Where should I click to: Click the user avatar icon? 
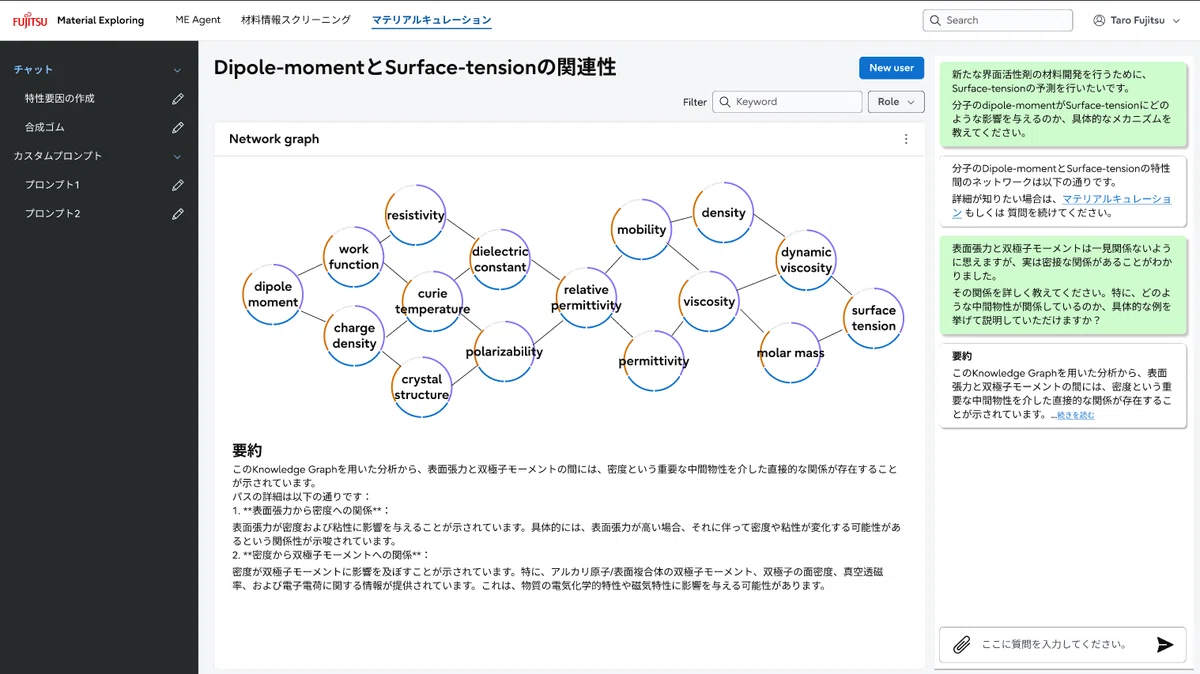(x=1099, y=20)
